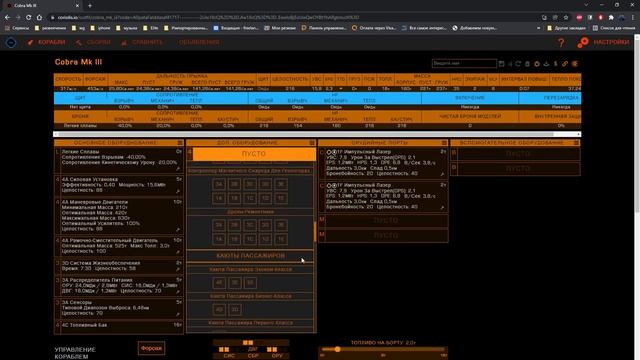This screenshot has height=360, width=640.
Task: Add a pip to ОРУ weapons
Action: [277, 356]
